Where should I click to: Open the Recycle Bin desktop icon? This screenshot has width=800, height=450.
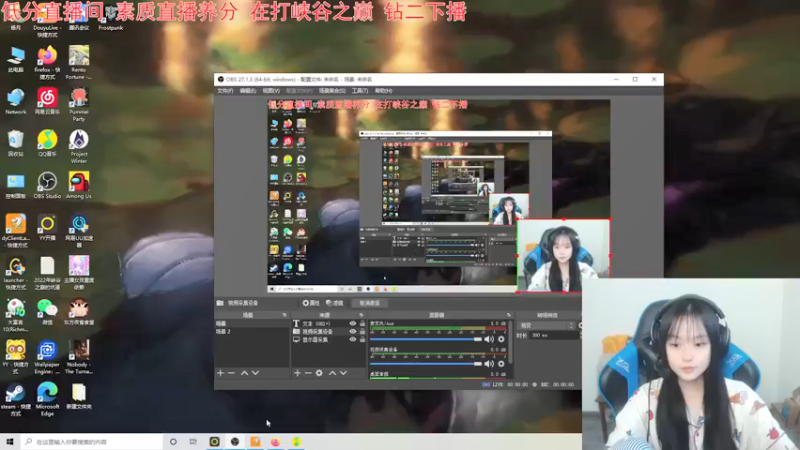[x=15, y=143]
